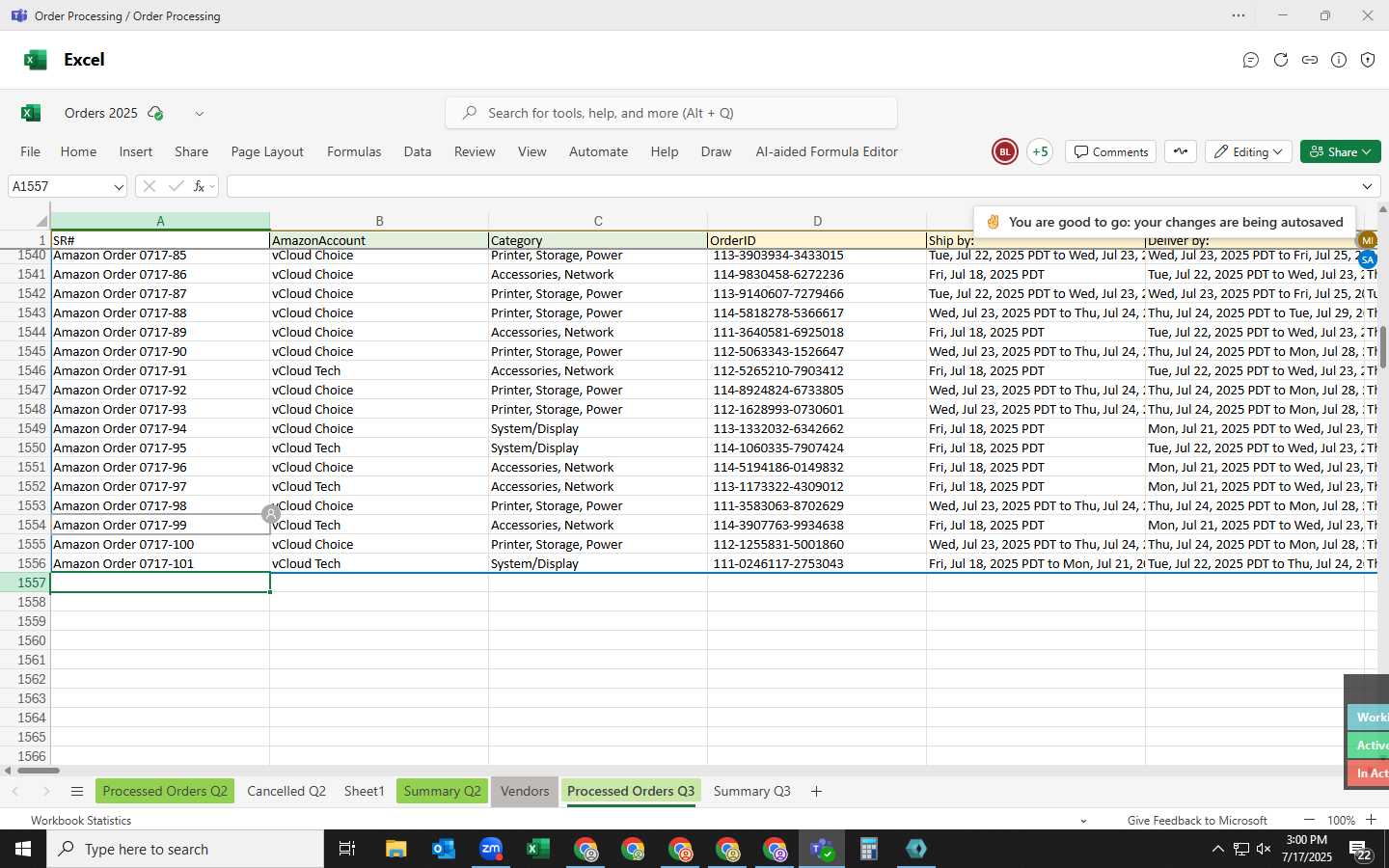Switch to Cancelled Q2 sheet

click(286, 791)
